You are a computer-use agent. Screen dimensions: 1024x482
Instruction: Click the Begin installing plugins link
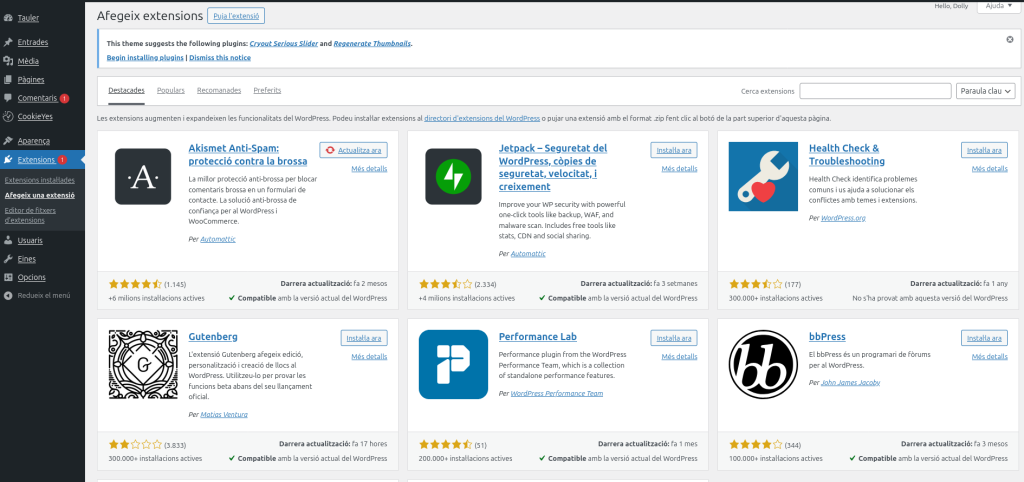145,58
